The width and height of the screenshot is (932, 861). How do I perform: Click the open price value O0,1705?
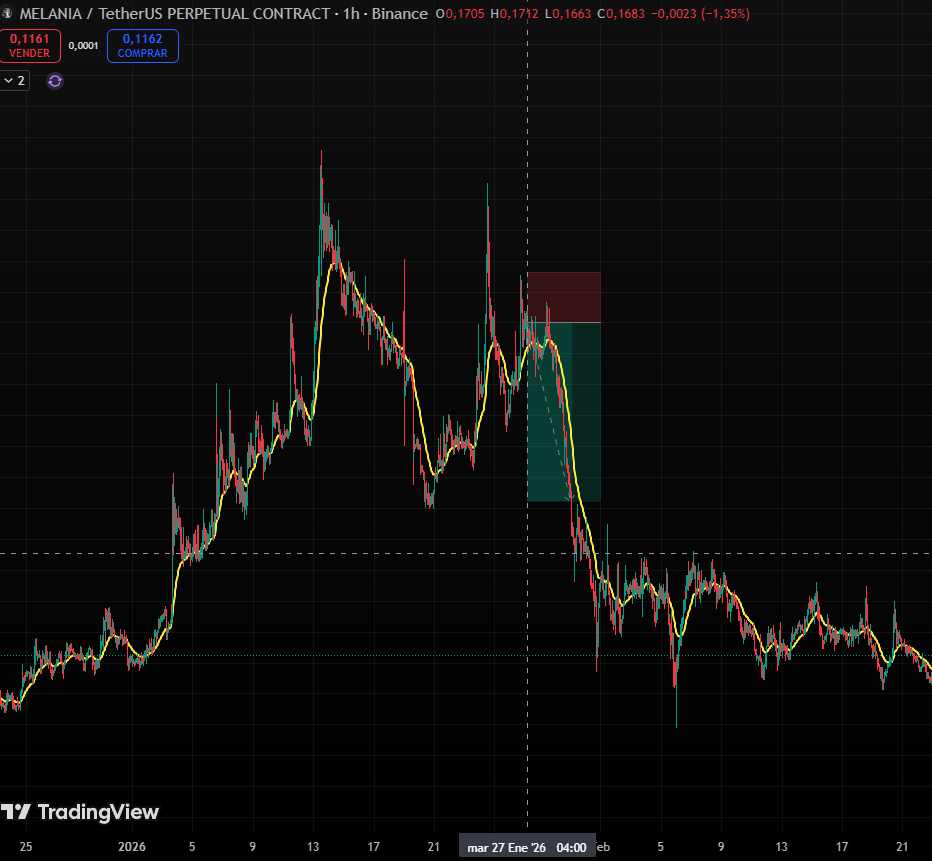coord(460,13)
